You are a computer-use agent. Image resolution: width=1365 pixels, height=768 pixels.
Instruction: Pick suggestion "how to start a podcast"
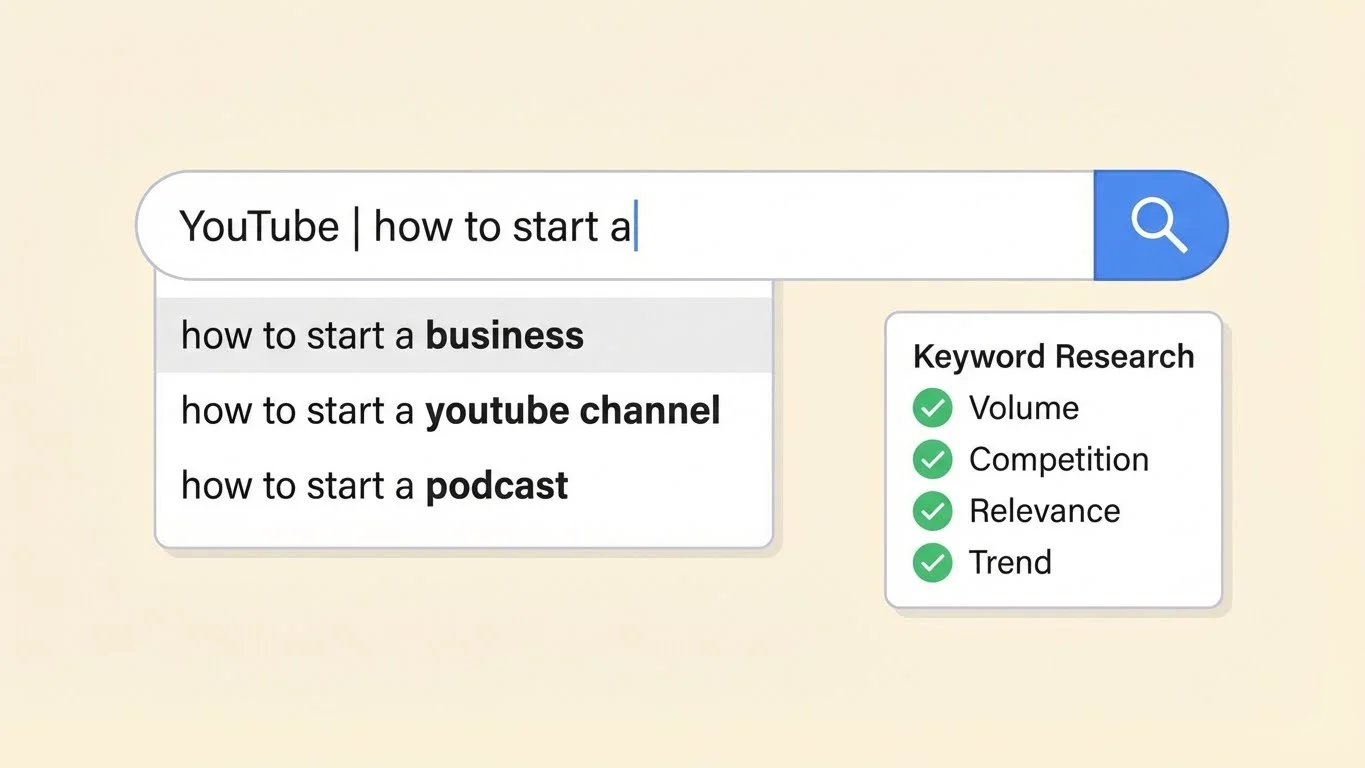pos(464,486)
